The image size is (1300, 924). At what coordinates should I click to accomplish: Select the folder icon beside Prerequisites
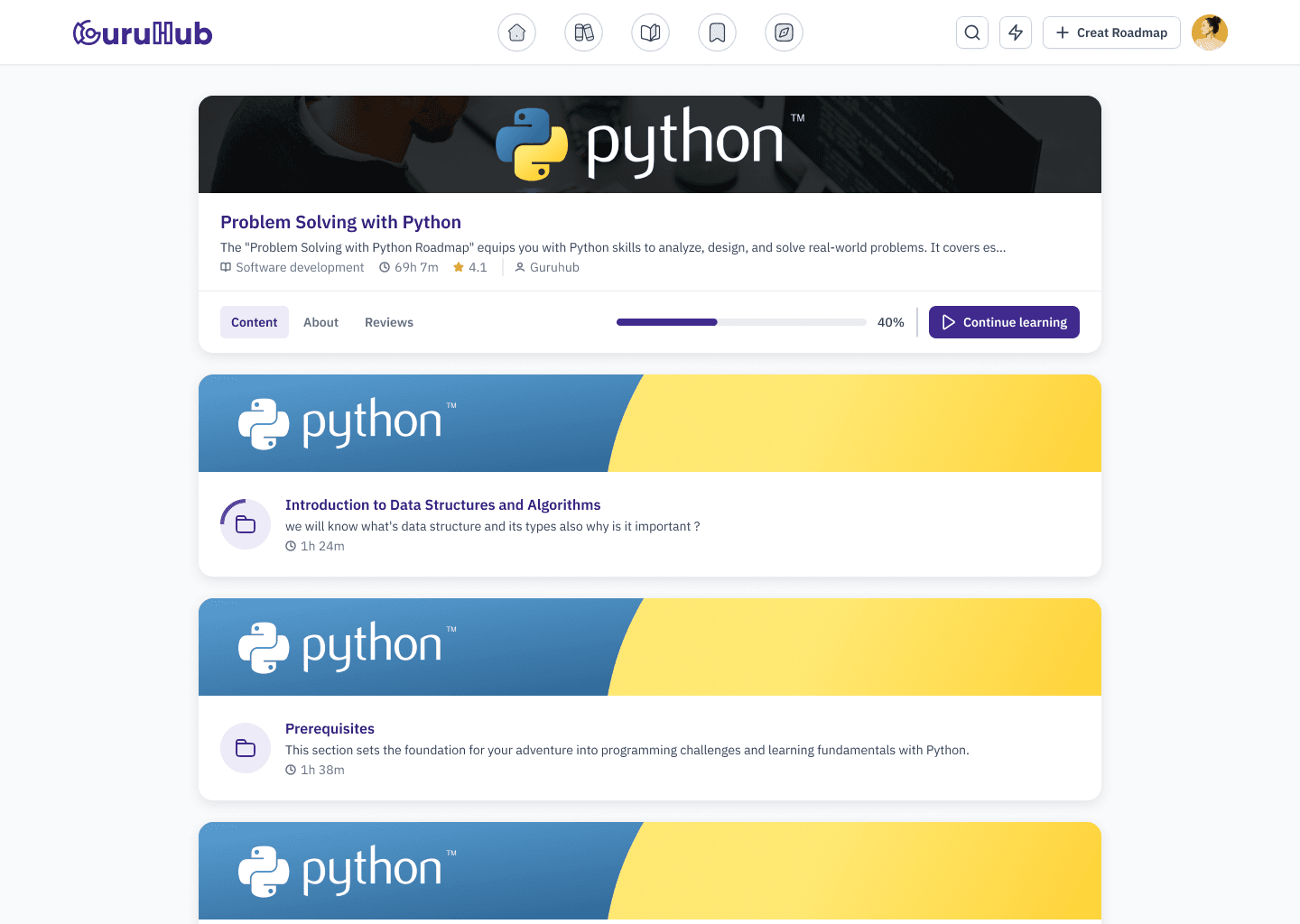pos(245,748)
